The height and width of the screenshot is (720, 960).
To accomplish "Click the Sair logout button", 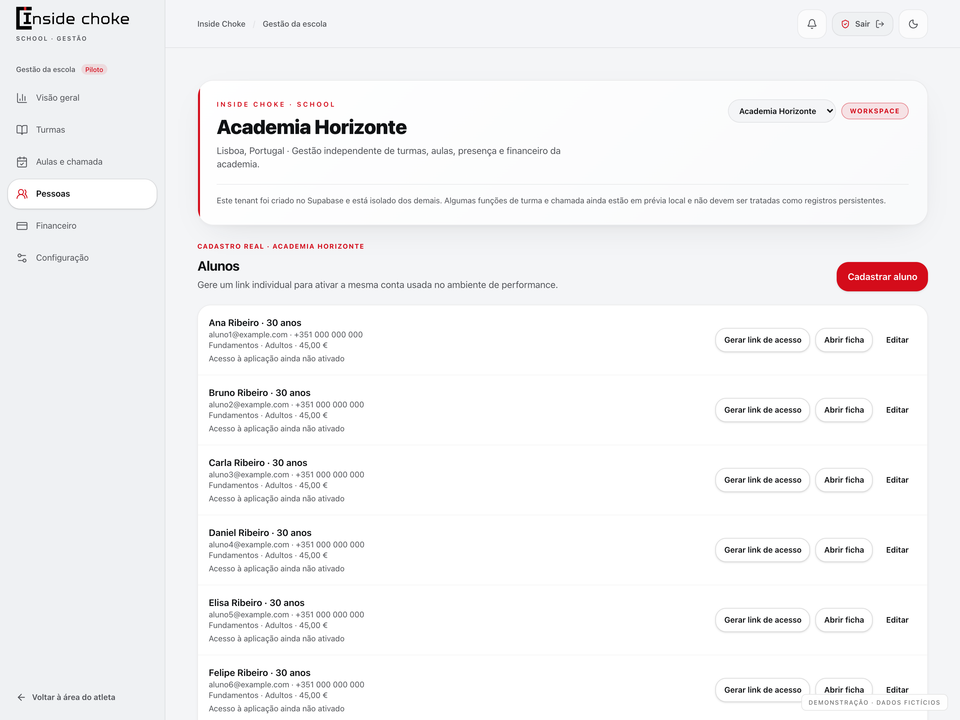I will 862,24.
